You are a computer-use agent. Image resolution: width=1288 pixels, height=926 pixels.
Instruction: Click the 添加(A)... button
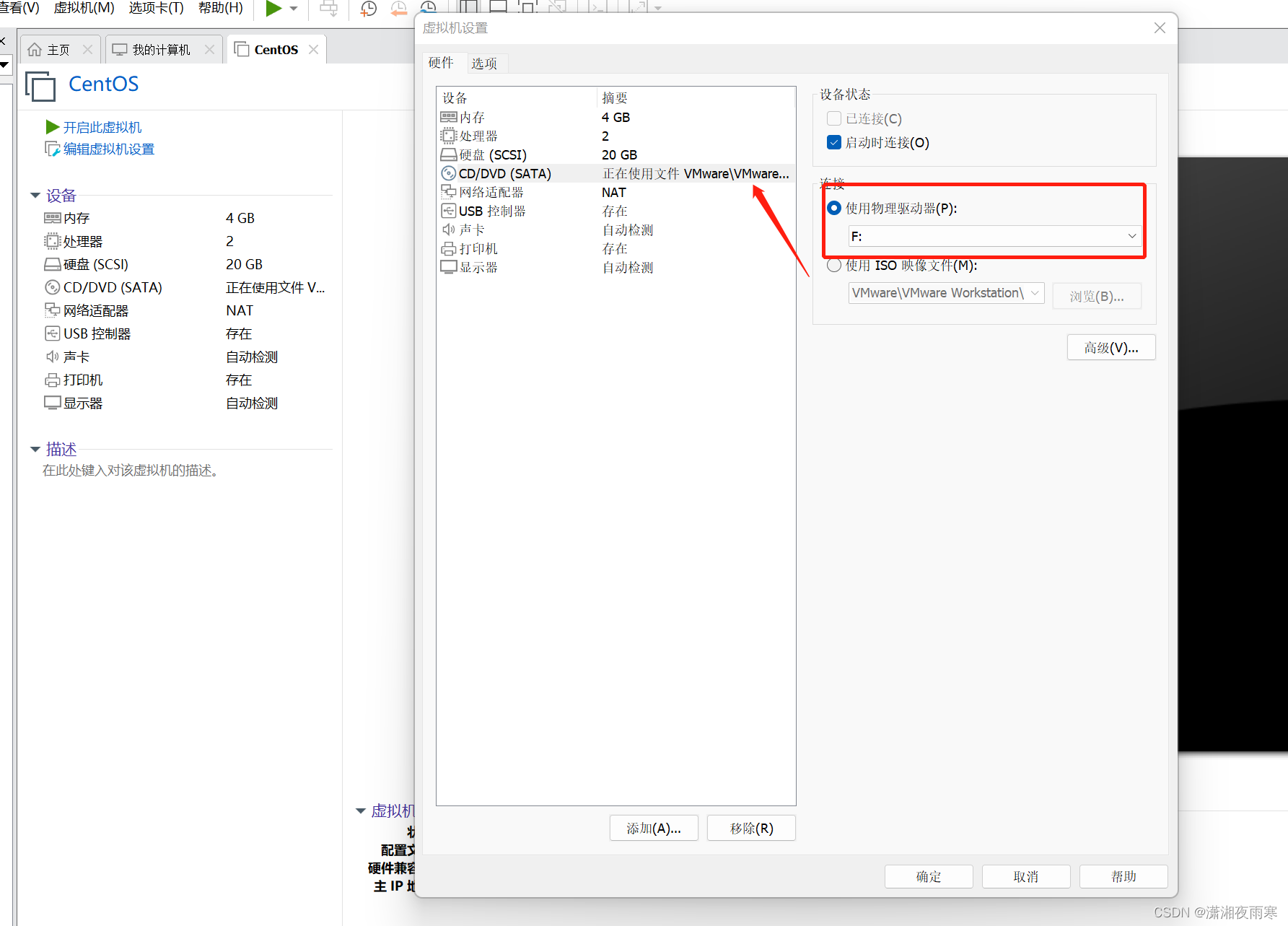[654, 828]
